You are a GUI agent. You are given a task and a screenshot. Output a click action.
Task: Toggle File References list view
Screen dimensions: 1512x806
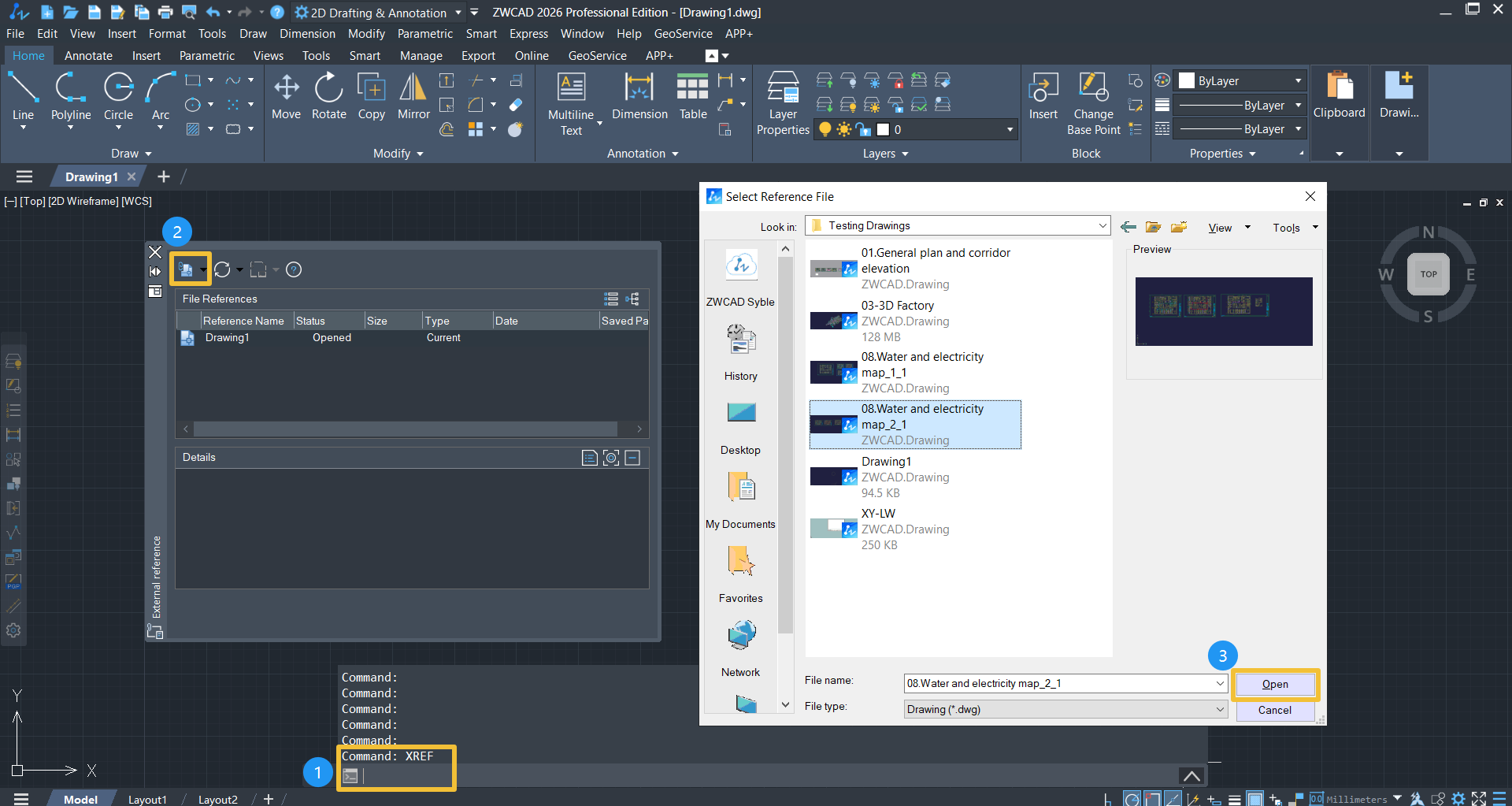pos(611,299)
